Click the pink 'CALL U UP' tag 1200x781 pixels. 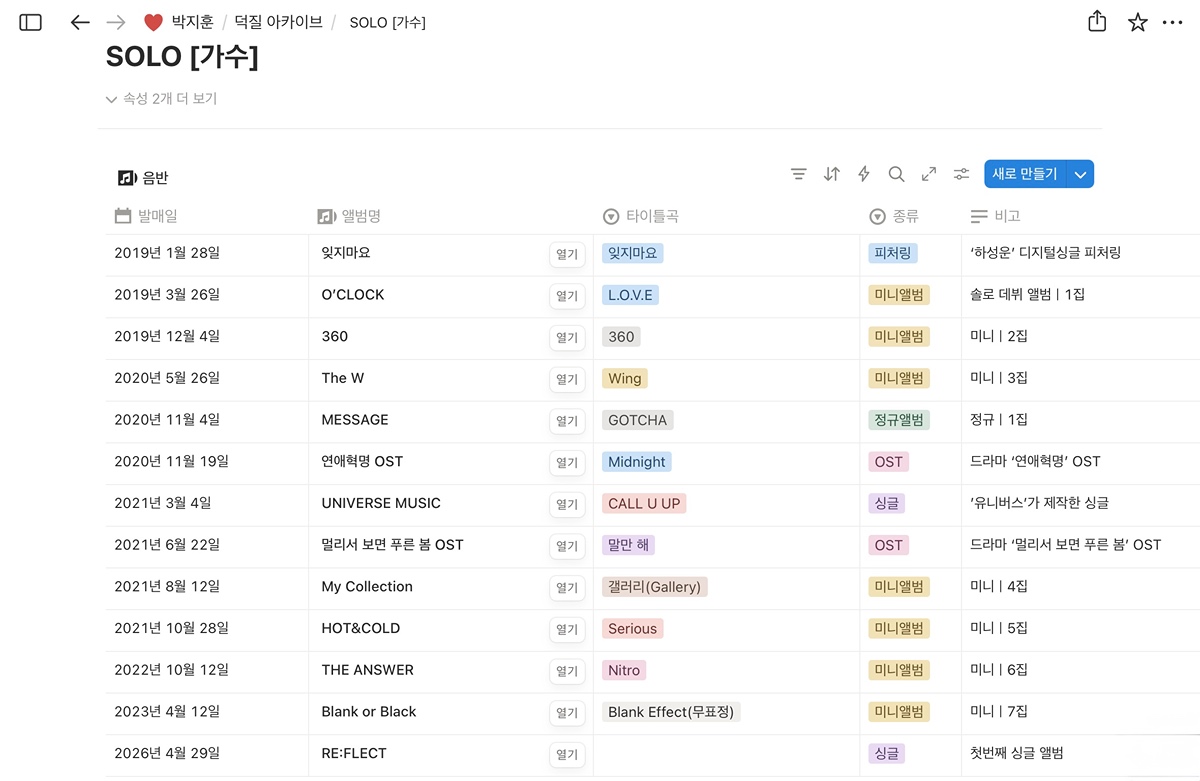[x=644, y=503]
